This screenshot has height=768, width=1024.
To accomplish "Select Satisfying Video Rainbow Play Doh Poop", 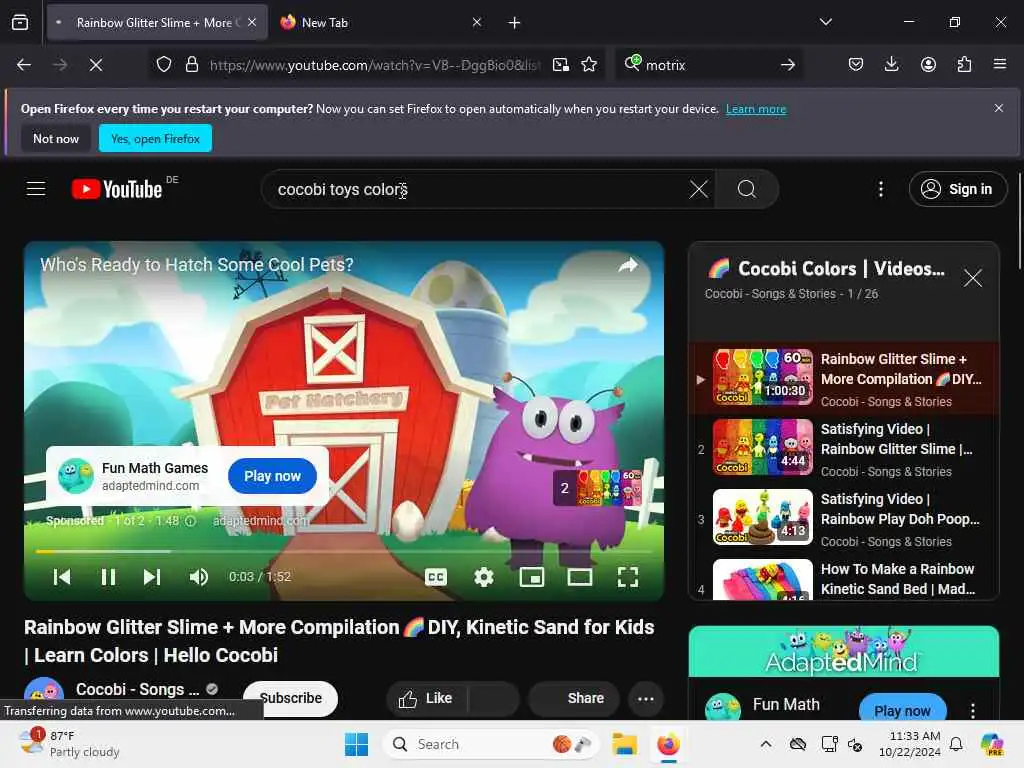I will coord(844,519).
